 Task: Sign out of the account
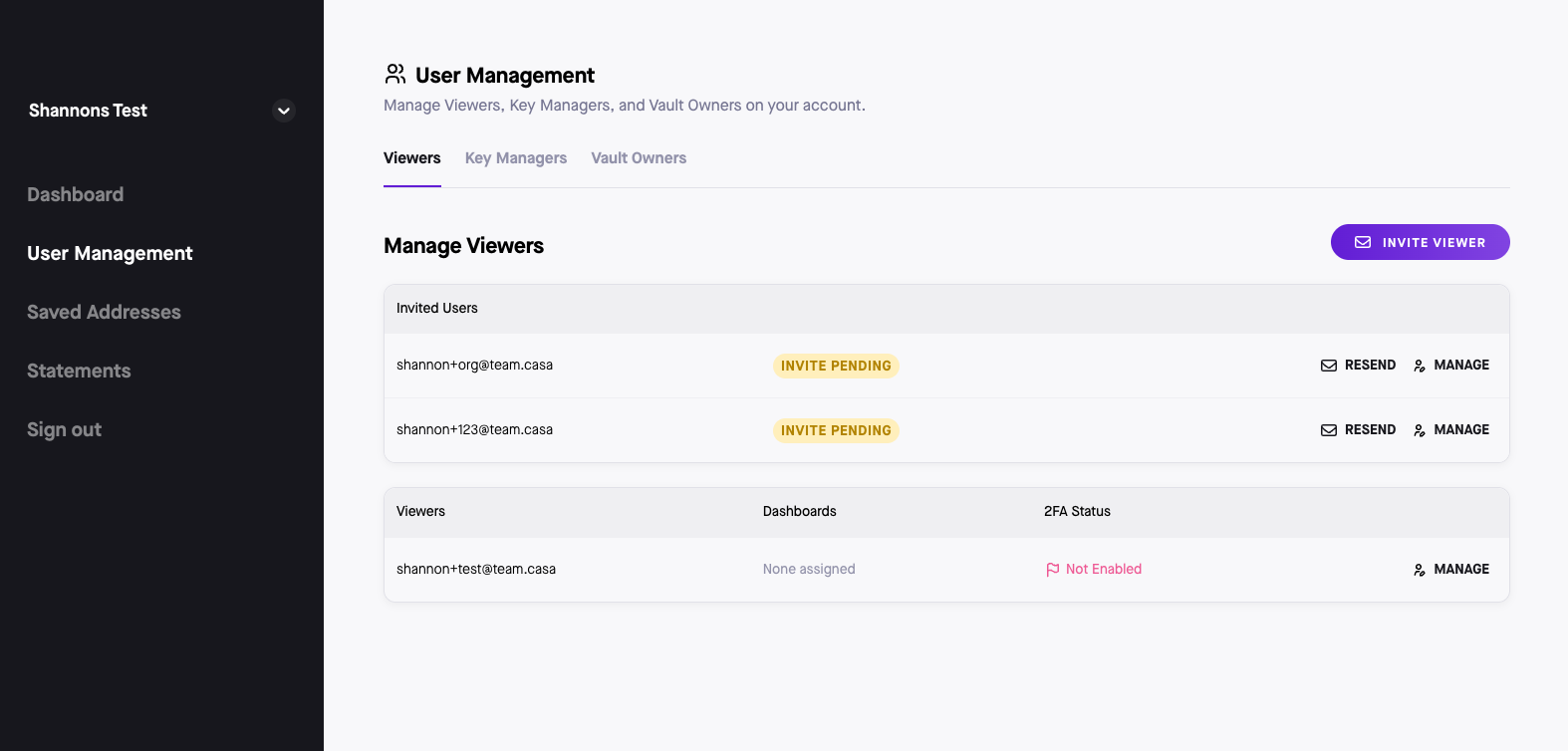(x=64, y=429)
